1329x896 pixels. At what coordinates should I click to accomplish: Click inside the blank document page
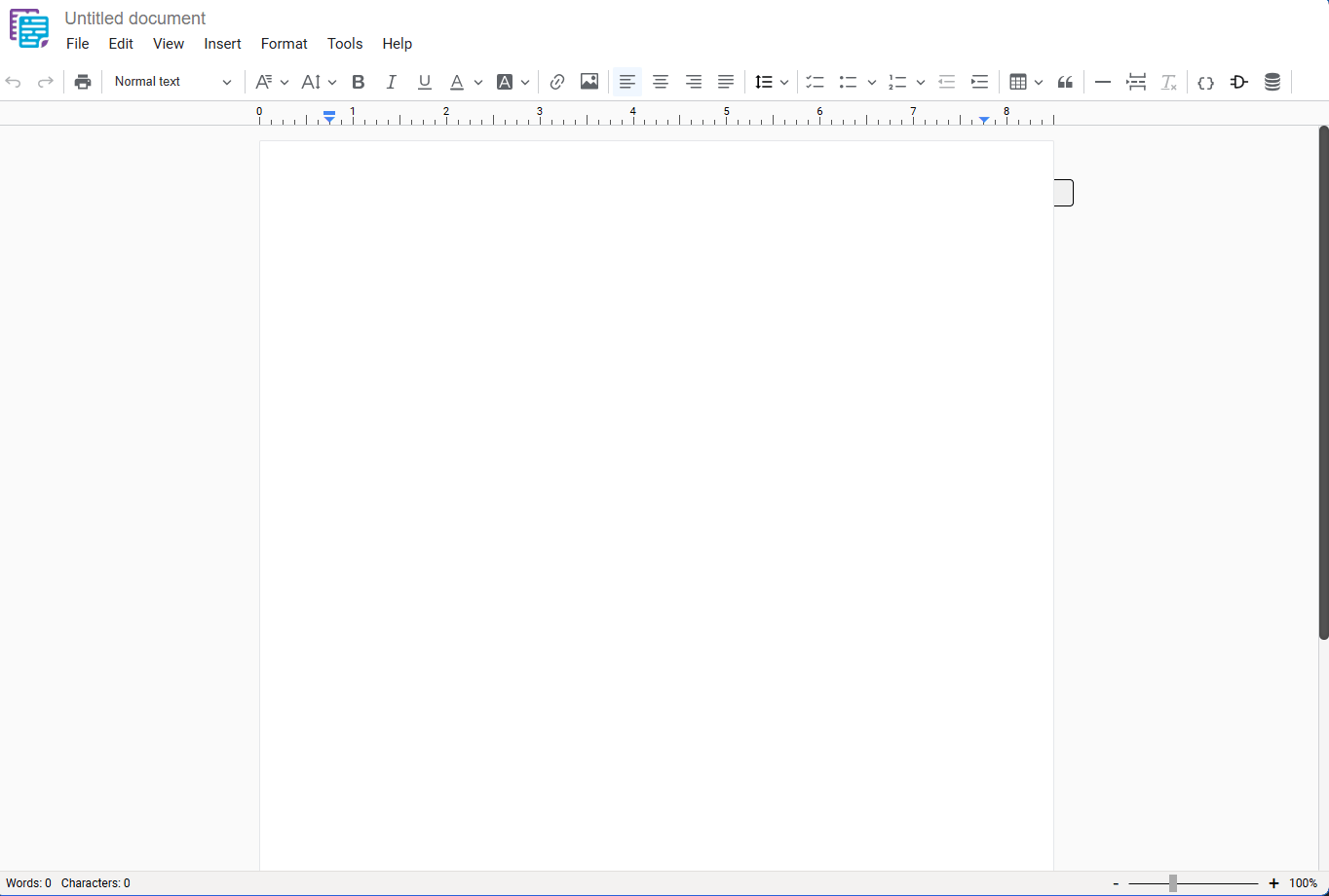[656, 504]
